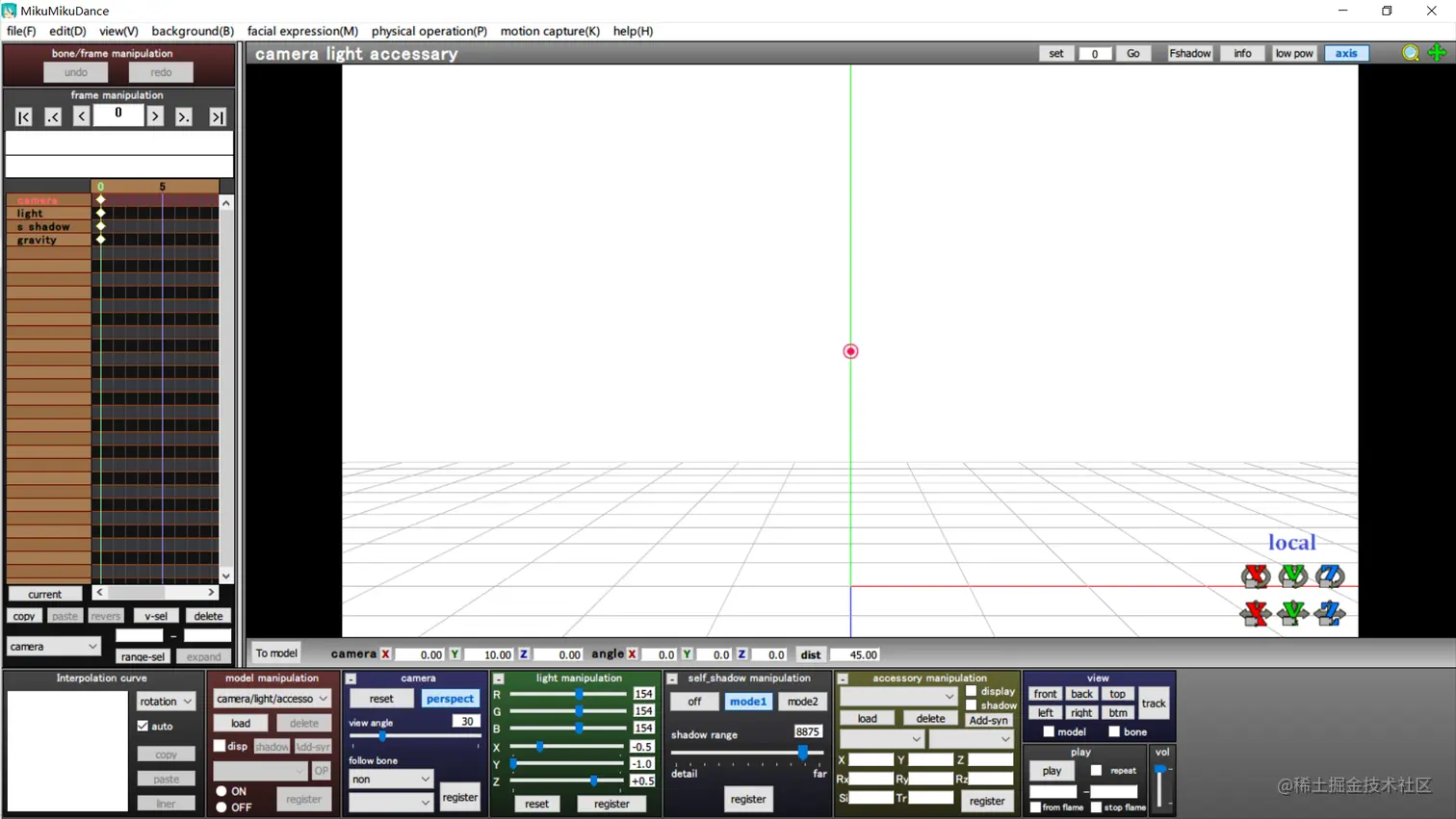Toggle the model disp checkbox
The width and height of the screenshot is (1456, 819).
220,746
